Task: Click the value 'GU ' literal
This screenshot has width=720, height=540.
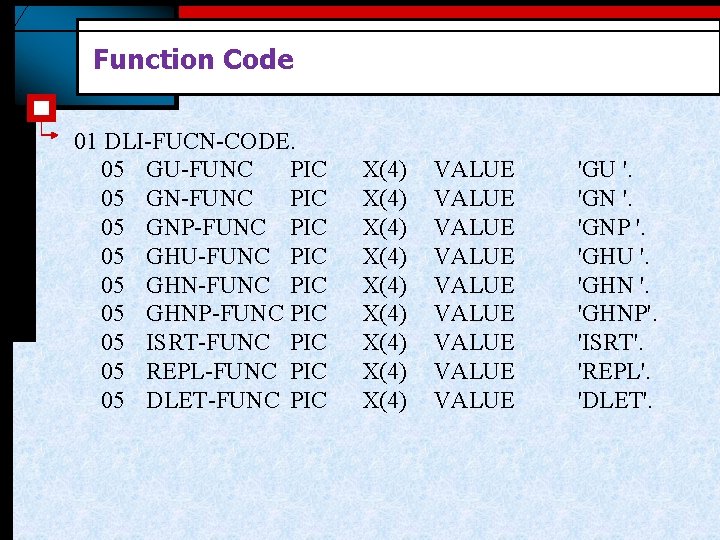Action: [605, 169]
